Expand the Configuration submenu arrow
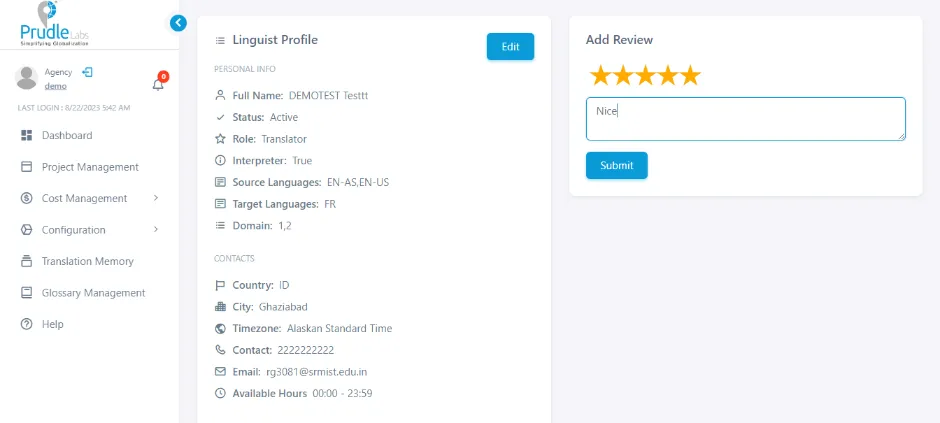Viewport: 940px width, 423px height. coord(156,229)
